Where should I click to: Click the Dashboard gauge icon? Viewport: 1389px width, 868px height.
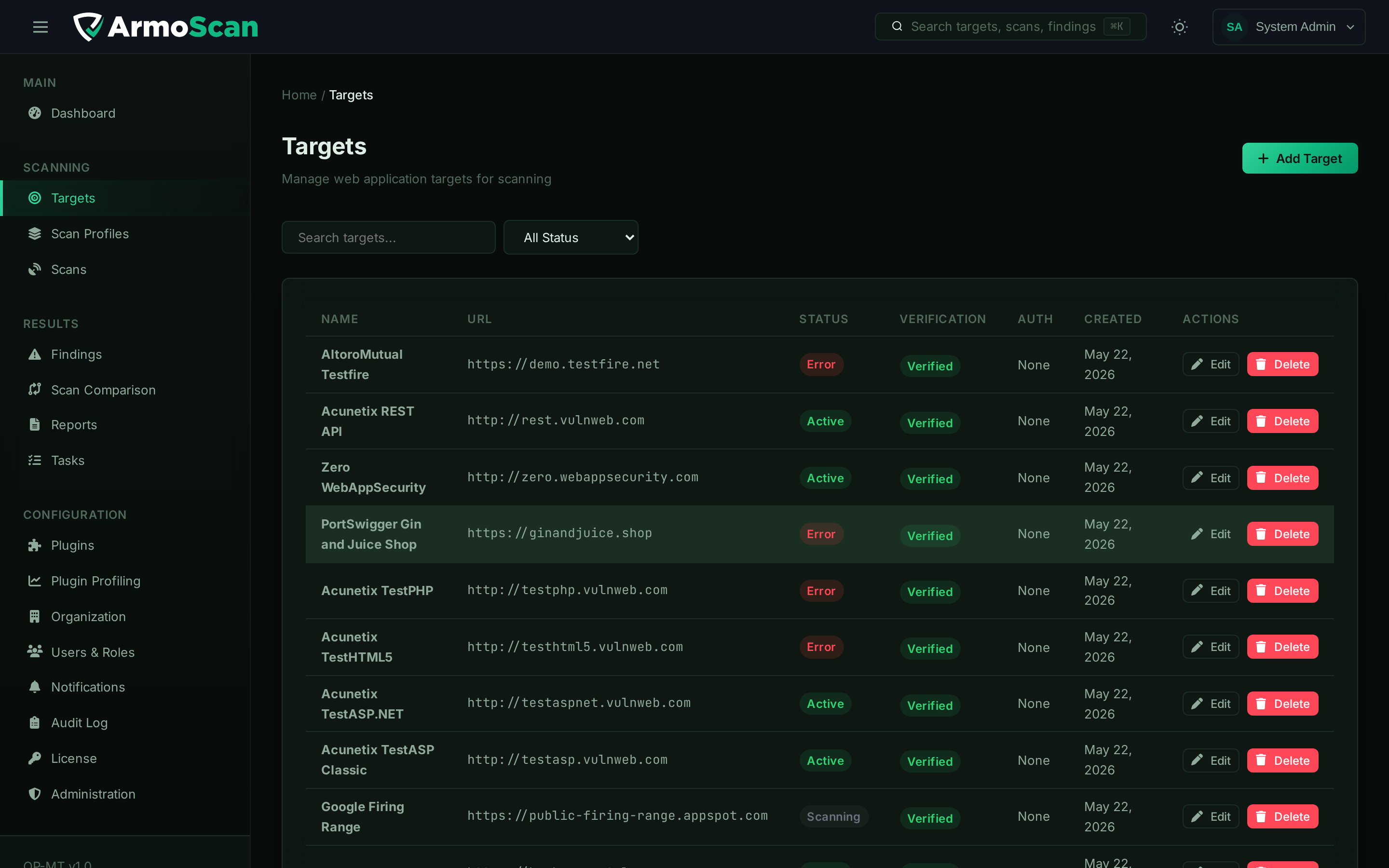click(x=35, y=113)
